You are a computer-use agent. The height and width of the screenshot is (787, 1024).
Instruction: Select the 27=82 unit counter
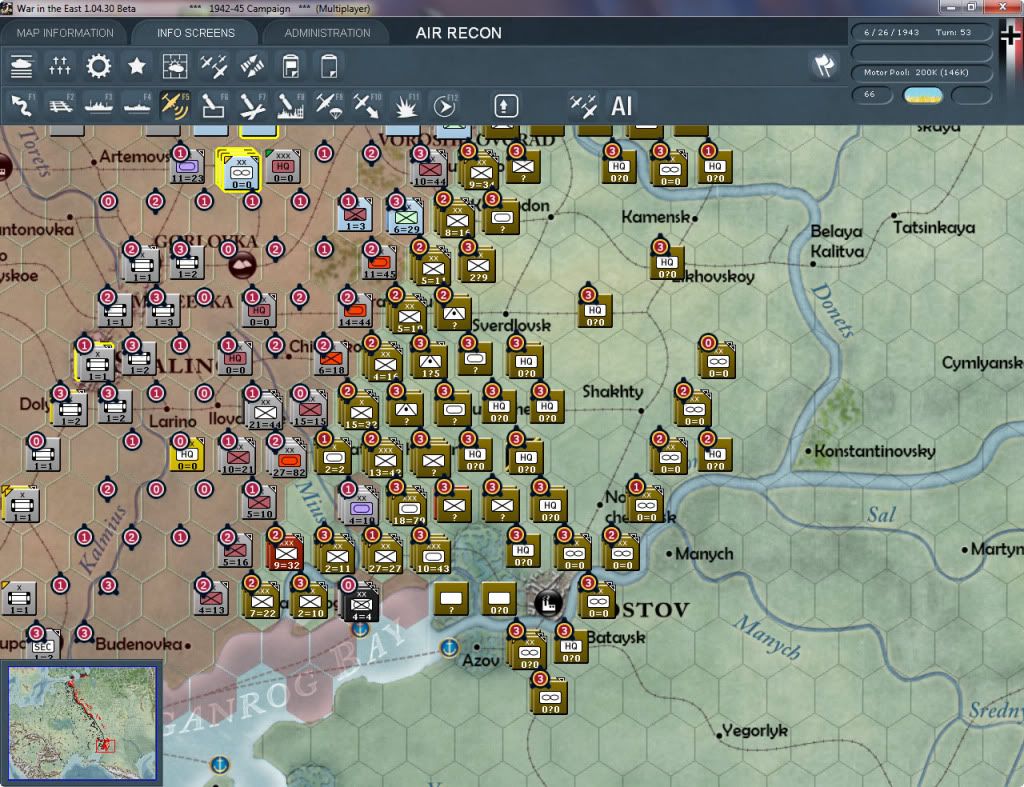click(288, 460)
